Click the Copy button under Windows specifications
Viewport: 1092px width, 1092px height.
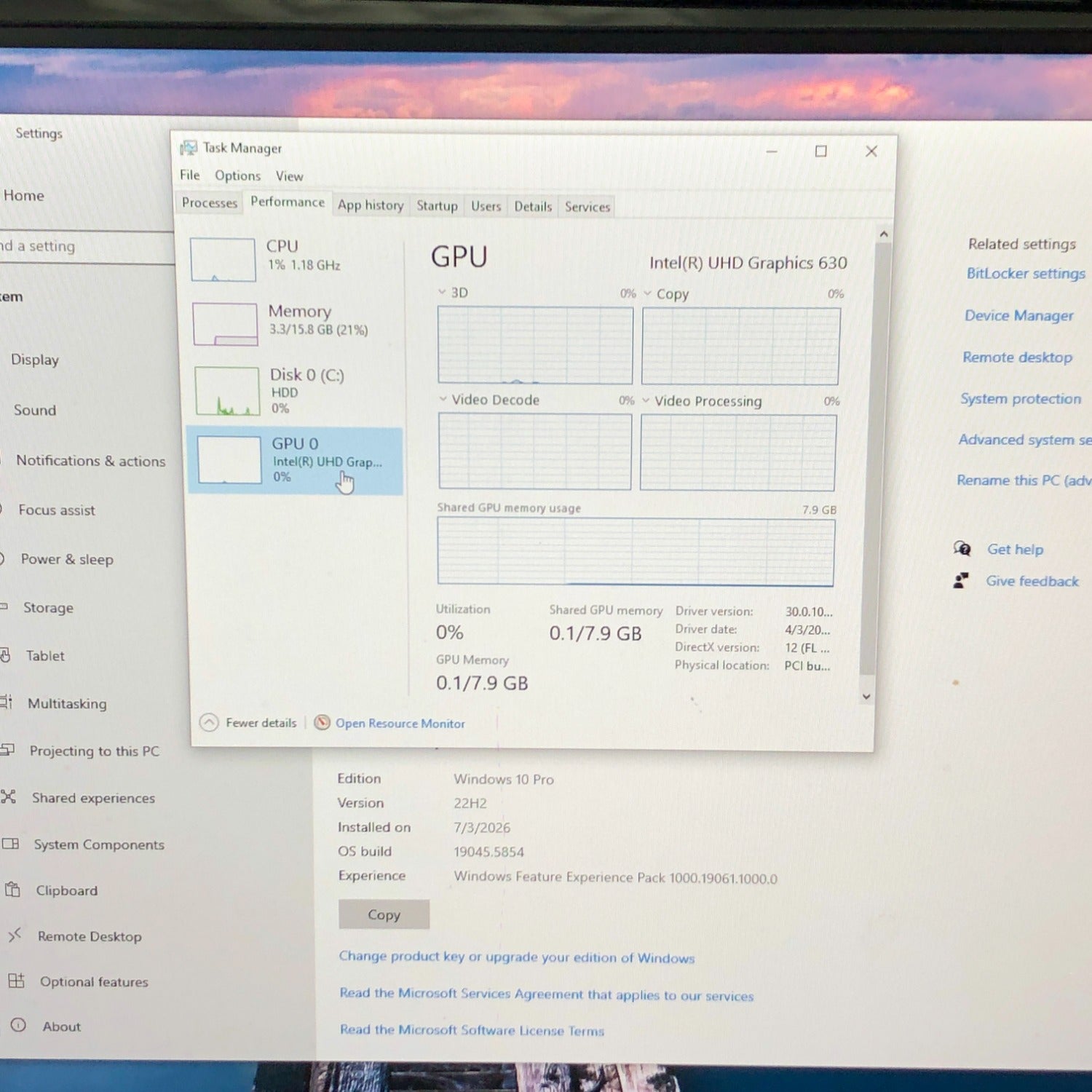tap(384, 914)
